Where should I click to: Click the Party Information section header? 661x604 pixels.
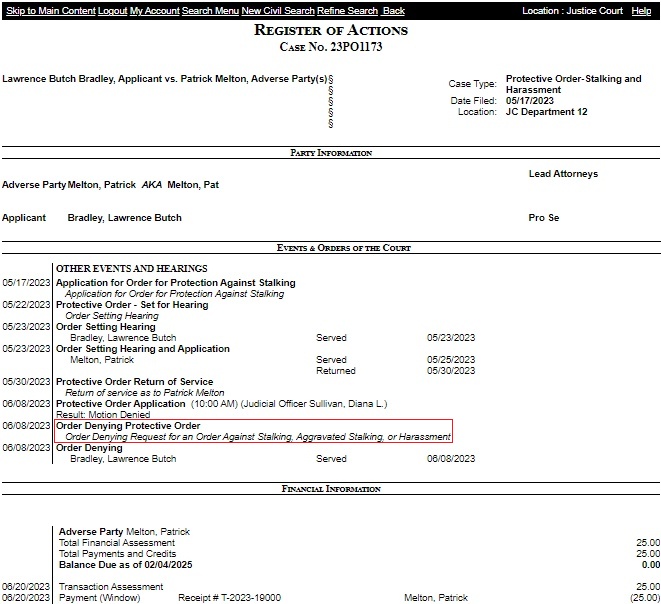331,153
